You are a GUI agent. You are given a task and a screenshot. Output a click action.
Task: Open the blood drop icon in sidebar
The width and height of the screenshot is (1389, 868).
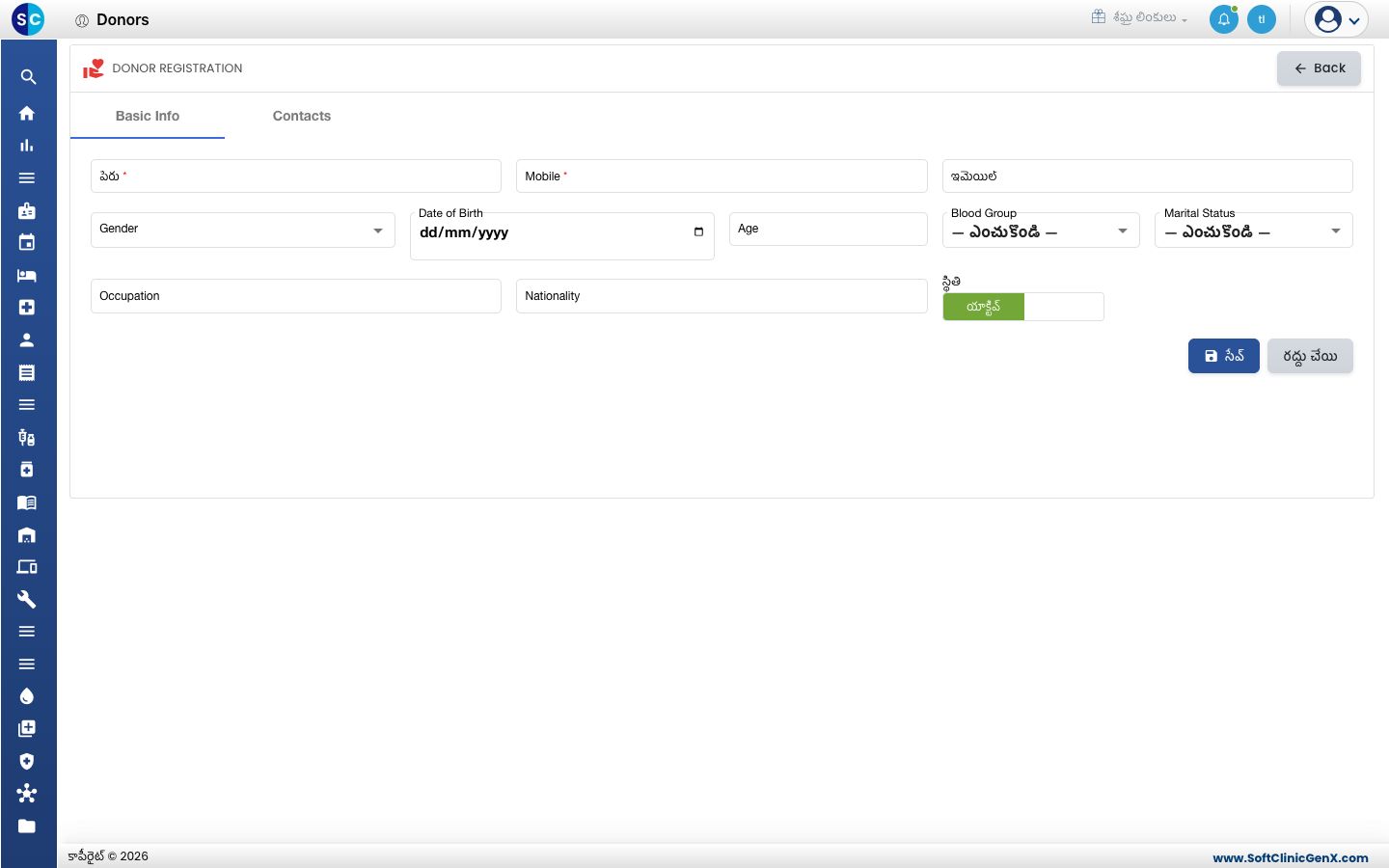pyautogui.click(x=27, y=696)
